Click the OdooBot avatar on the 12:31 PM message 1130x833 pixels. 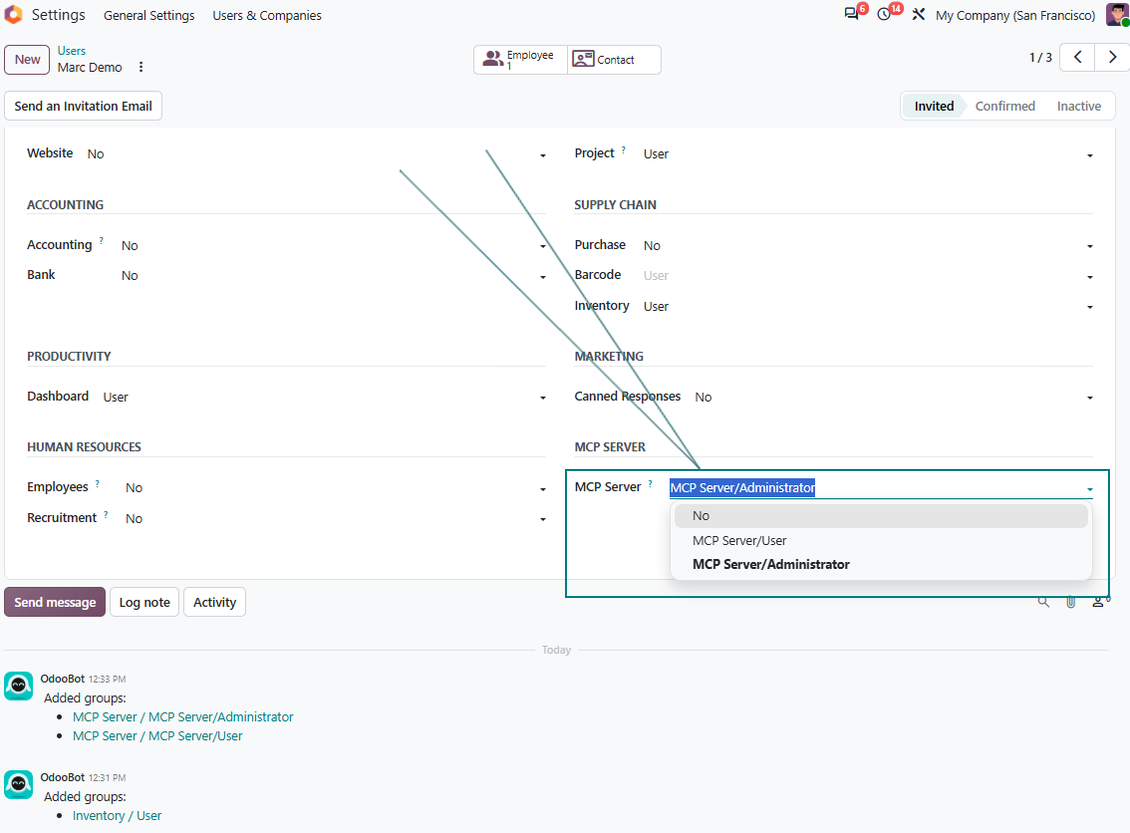tap(19, 785)
